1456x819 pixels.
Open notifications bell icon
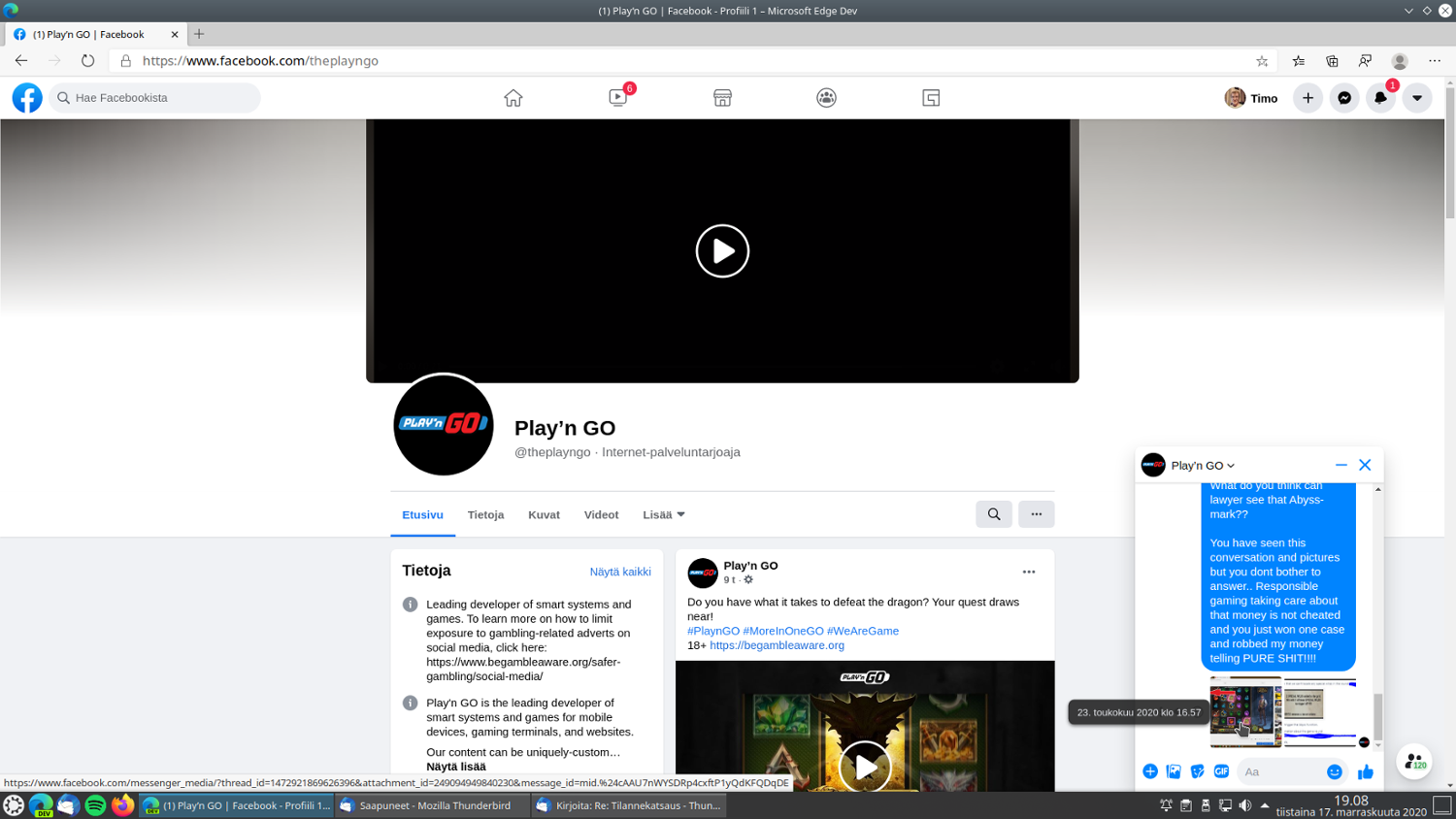click(1380, 98)
